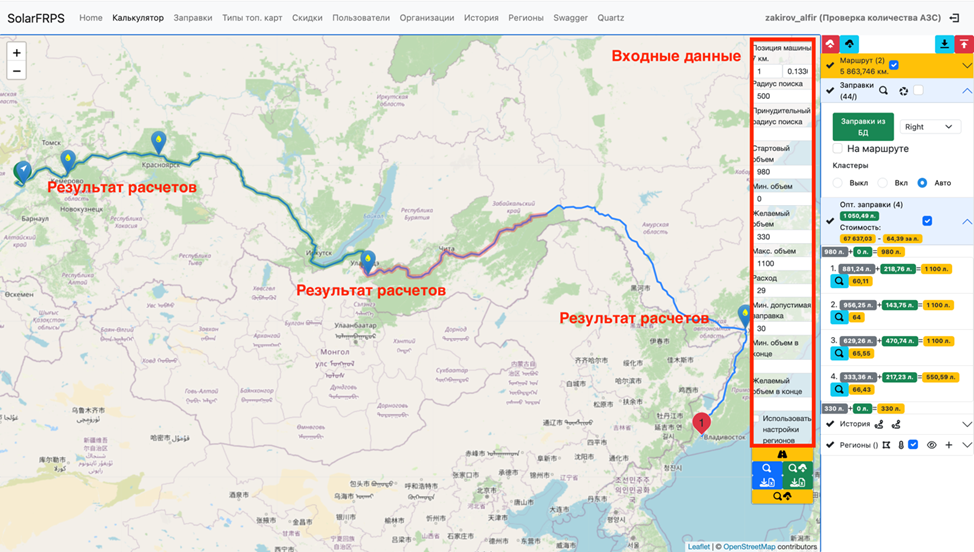Select the Авто clusters radio button
The width and height of the screenshot is (974, 552).
922,183
